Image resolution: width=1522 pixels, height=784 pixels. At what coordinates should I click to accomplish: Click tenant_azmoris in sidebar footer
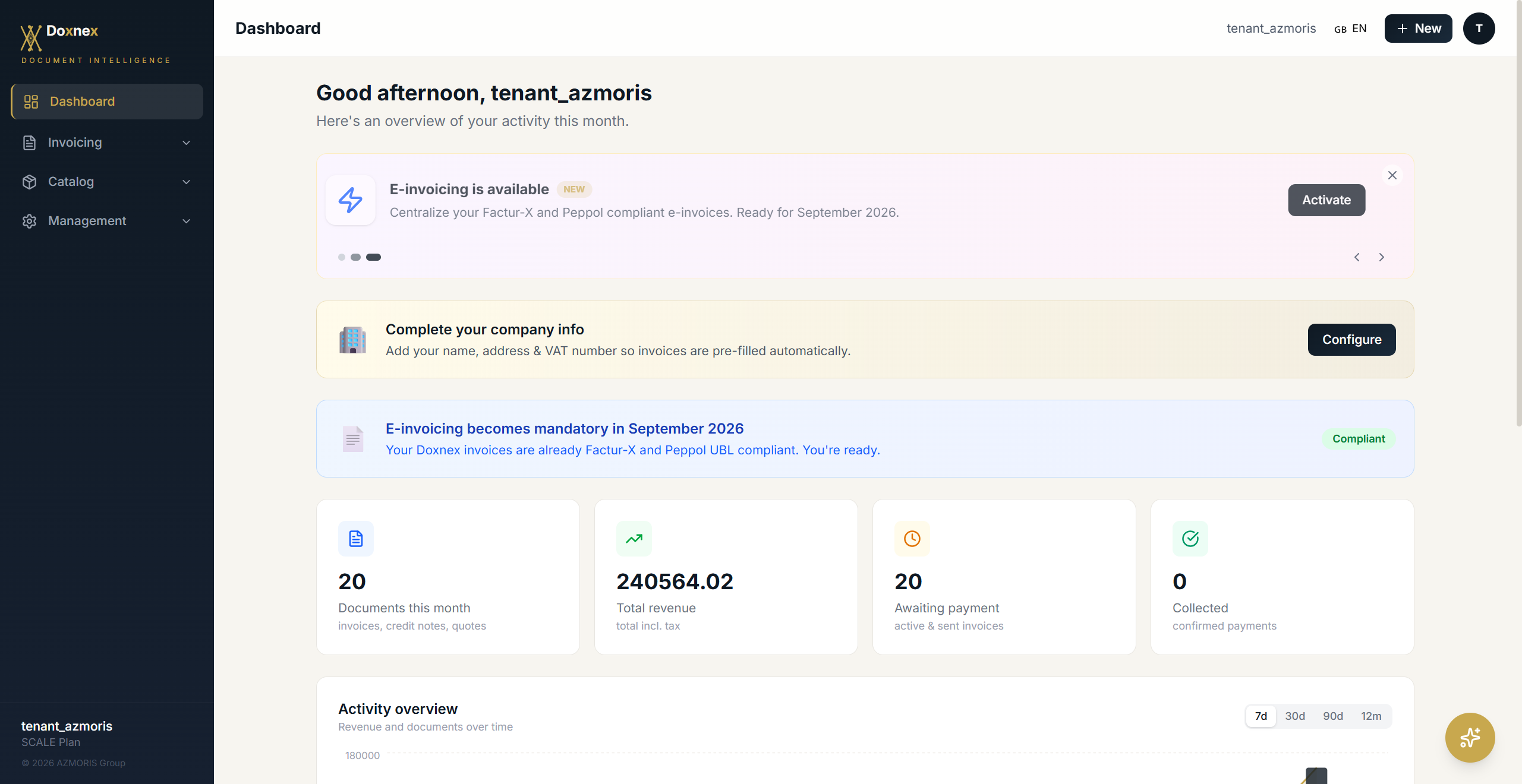tap(67, 726)
